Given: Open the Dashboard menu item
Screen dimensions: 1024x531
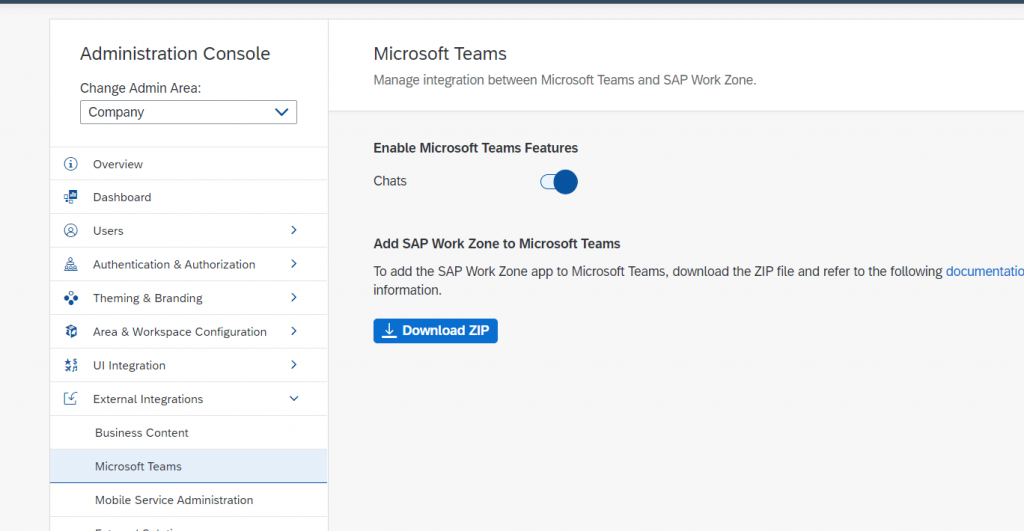Looking at the screenshot, I should coord(189,197).
